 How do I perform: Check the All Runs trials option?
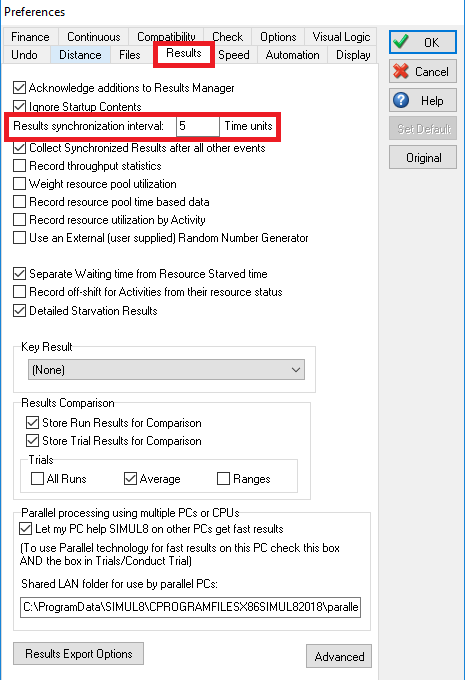[x=37, y=478]
